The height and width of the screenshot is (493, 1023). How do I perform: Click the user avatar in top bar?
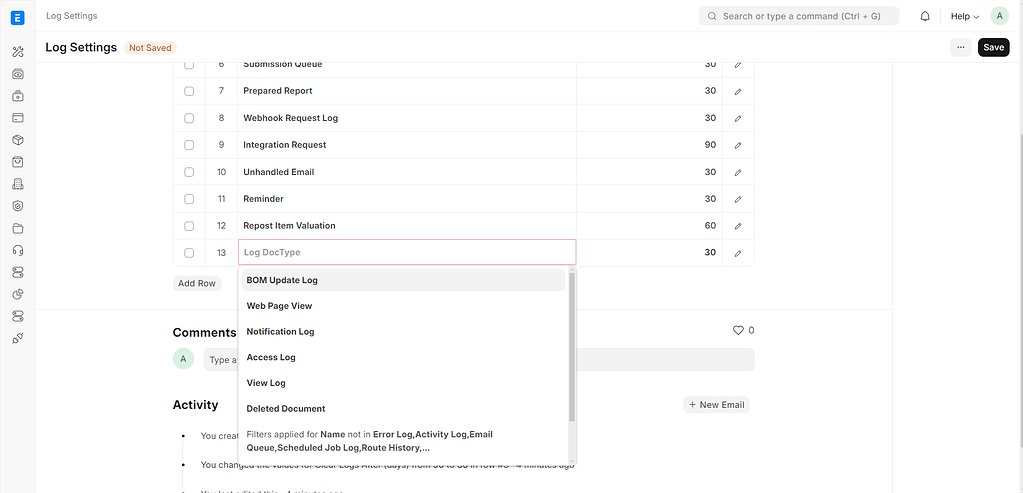tap(999, 16)
